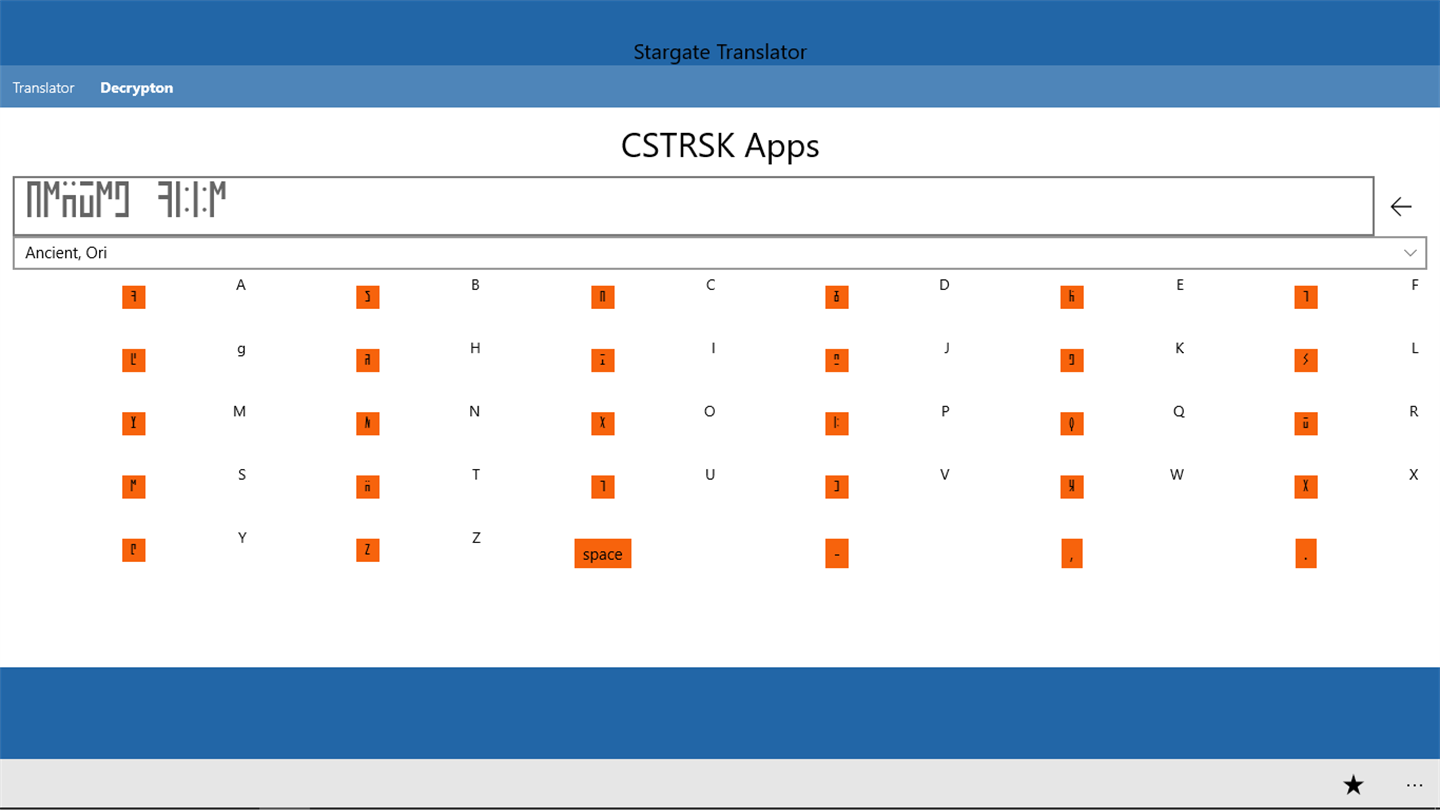Click the orange glyph button for letter E
The width and height of the screenshot is (1440, 810).
[1072, 297]
